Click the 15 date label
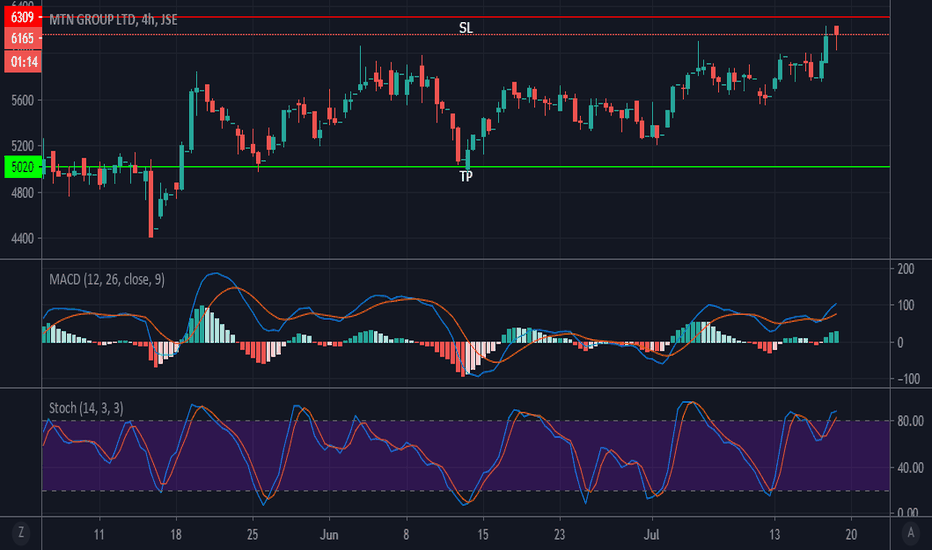This screenshot has width=932, height=550. (483, 535)
